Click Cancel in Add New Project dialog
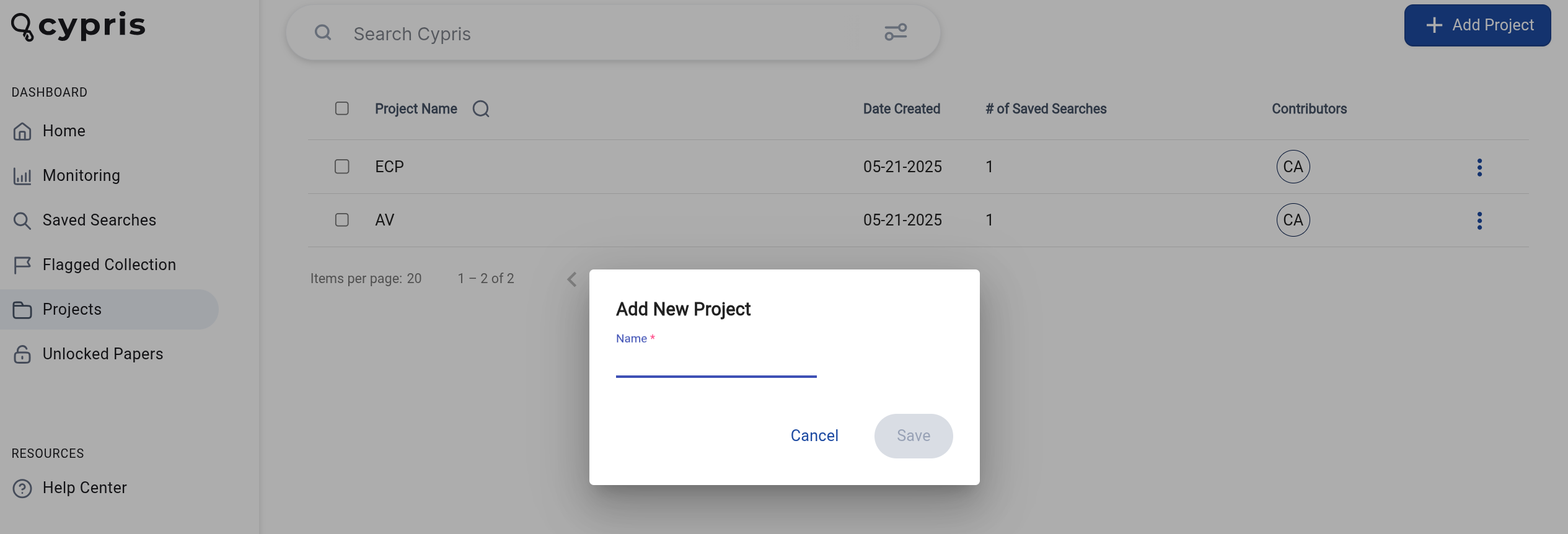Screen dimensions: 1568x534 [x=814, y=436]
